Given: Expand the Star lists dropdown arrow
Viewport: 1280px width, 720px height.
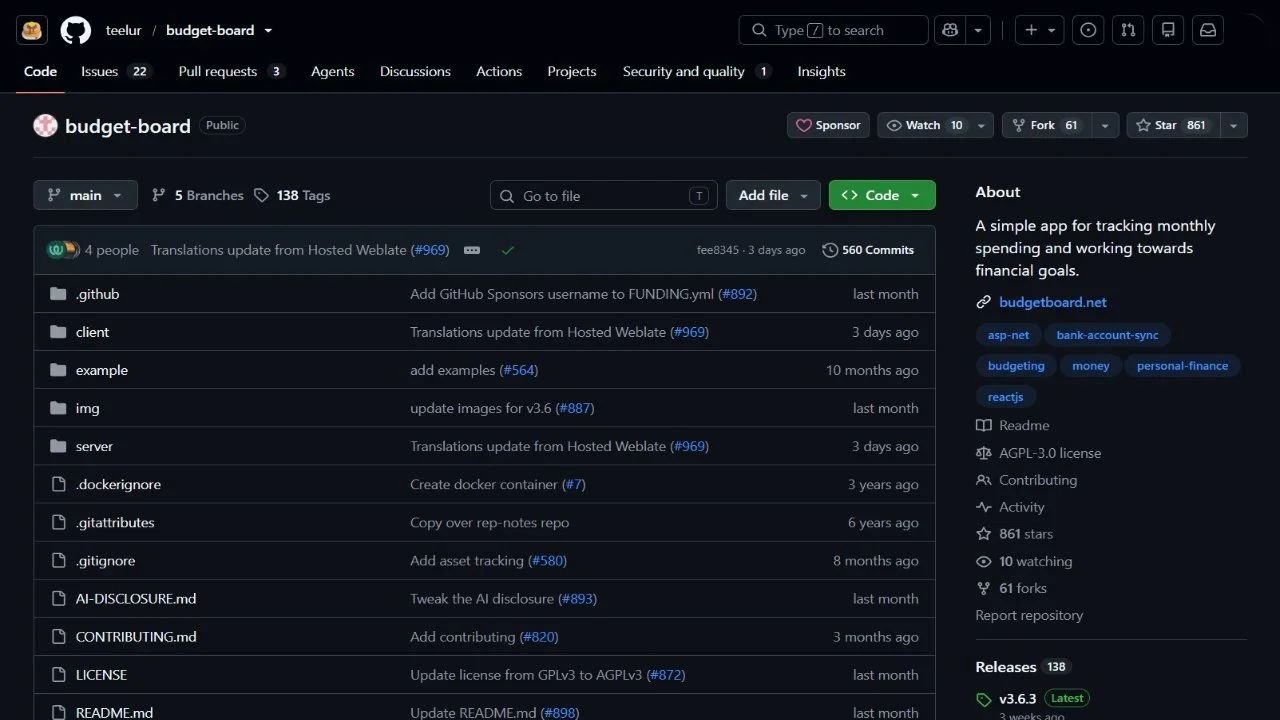Looking at the screenshot, I should (x=1234, y=125).
